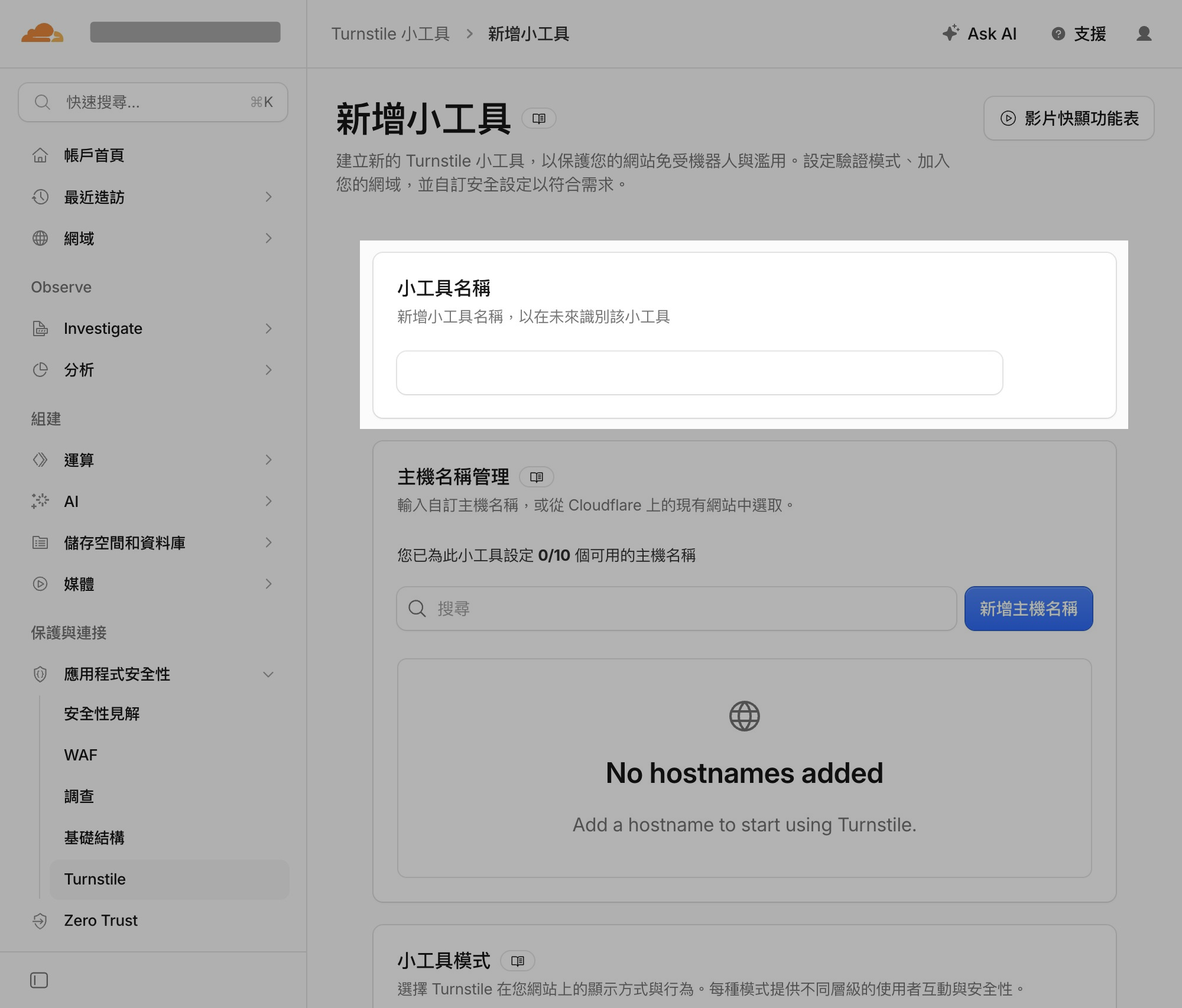Screen dimensions: 1182x1008
Task: Click the clock icon beside 最近造訪
Action: pyautogui.click(x=40, y=197)
